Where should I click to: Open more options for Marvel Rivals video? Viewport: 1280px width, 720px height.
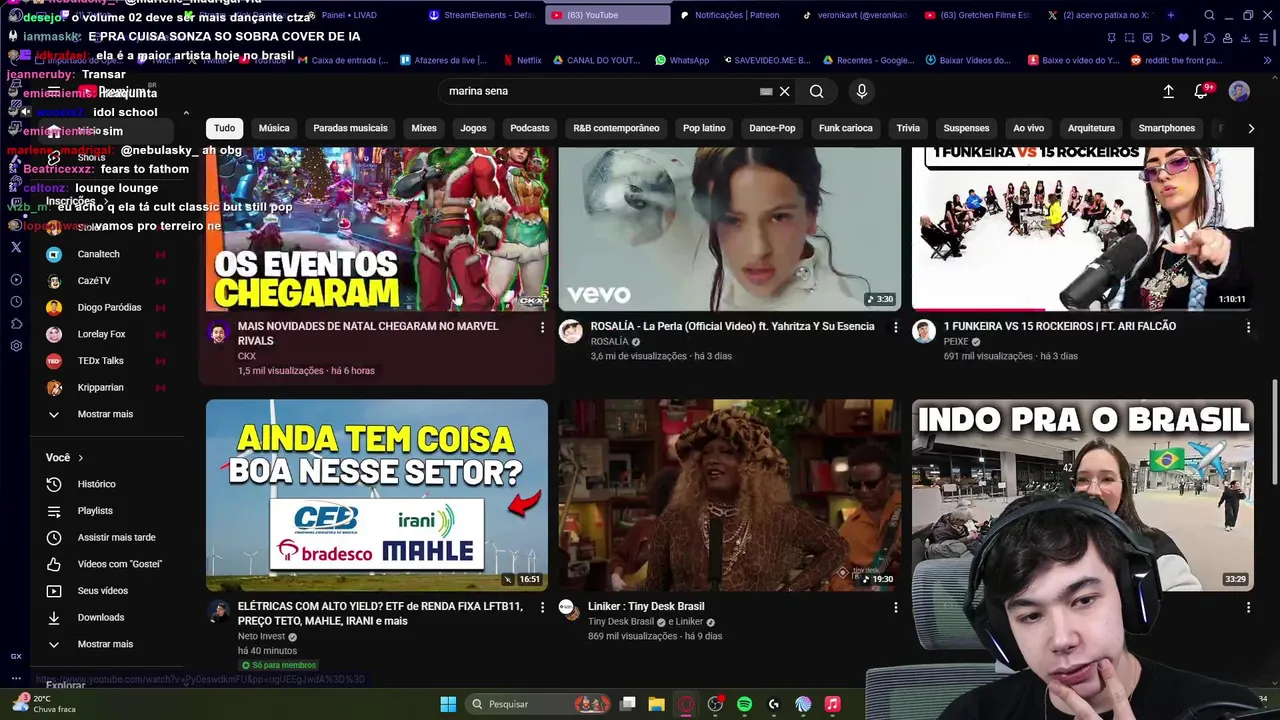tap(543, 327)
